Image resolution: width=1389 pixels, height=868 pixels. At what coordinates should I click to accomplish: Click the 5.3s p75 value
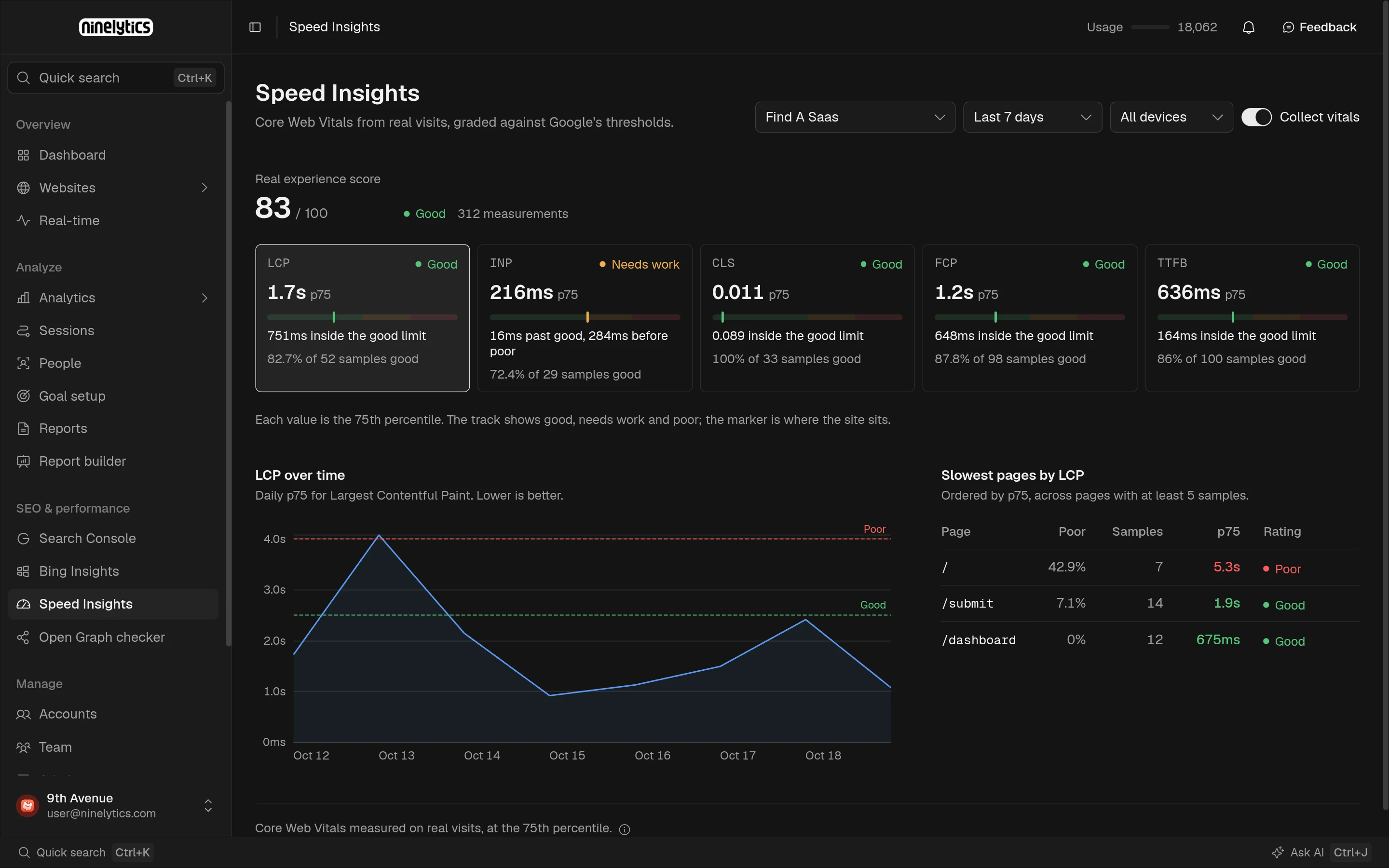coord(1226,567)
